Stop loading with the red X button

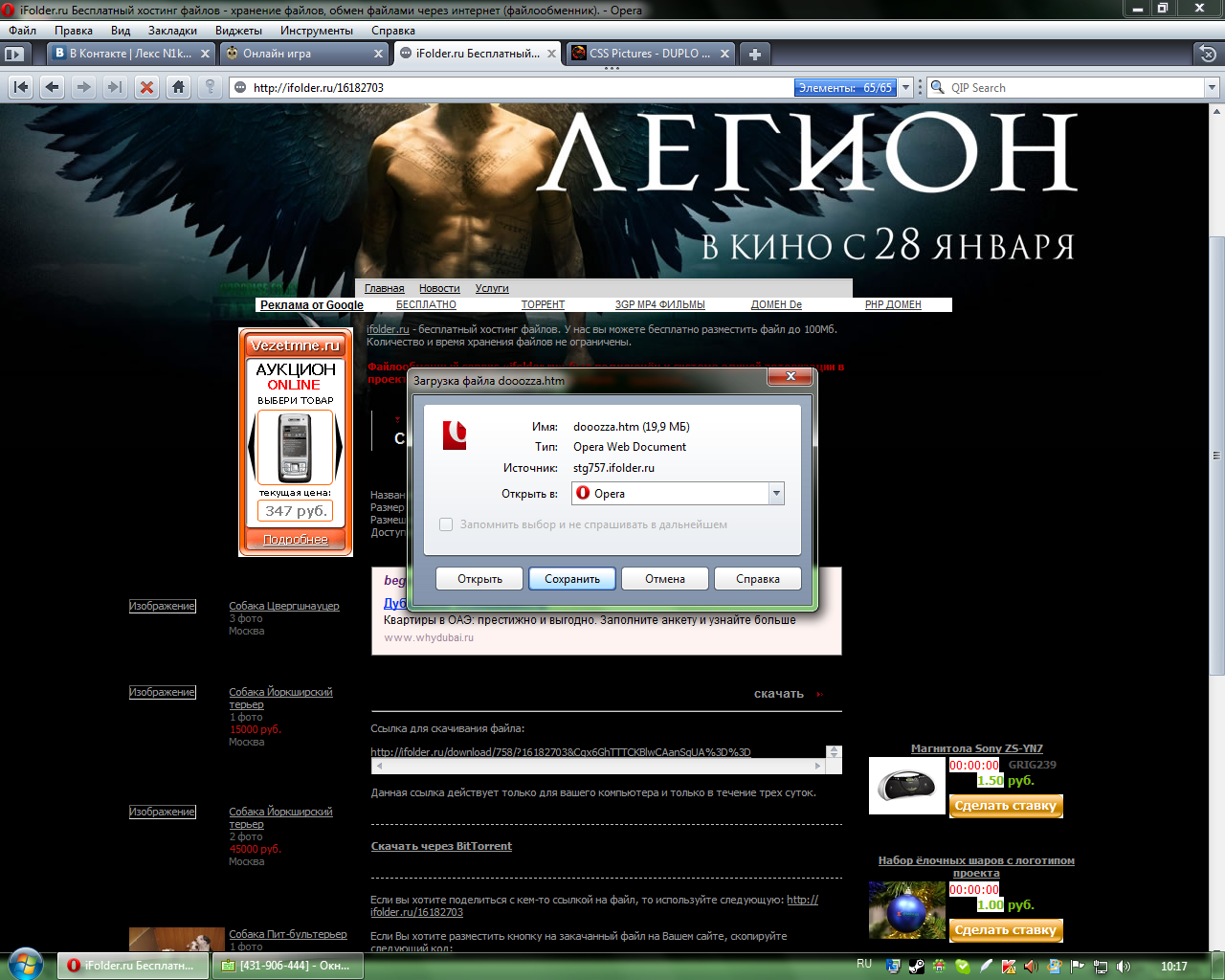(x=146, y=87)
